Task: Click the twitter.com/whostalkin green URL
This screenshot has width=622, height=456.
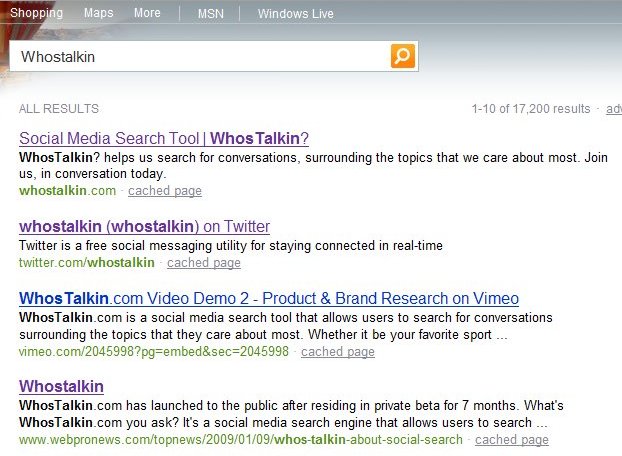Action: point(86,262)
